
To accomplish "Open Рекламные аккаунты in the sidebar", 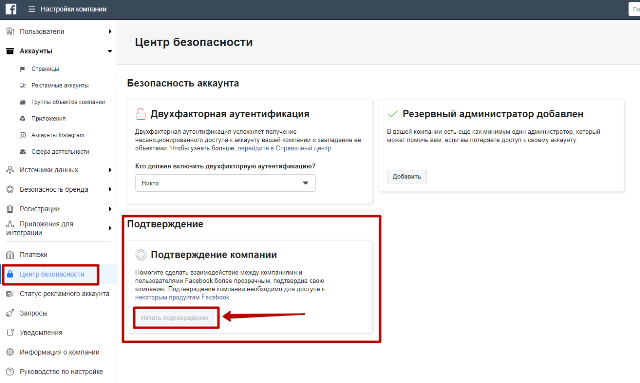I will [x=60, y=85].
